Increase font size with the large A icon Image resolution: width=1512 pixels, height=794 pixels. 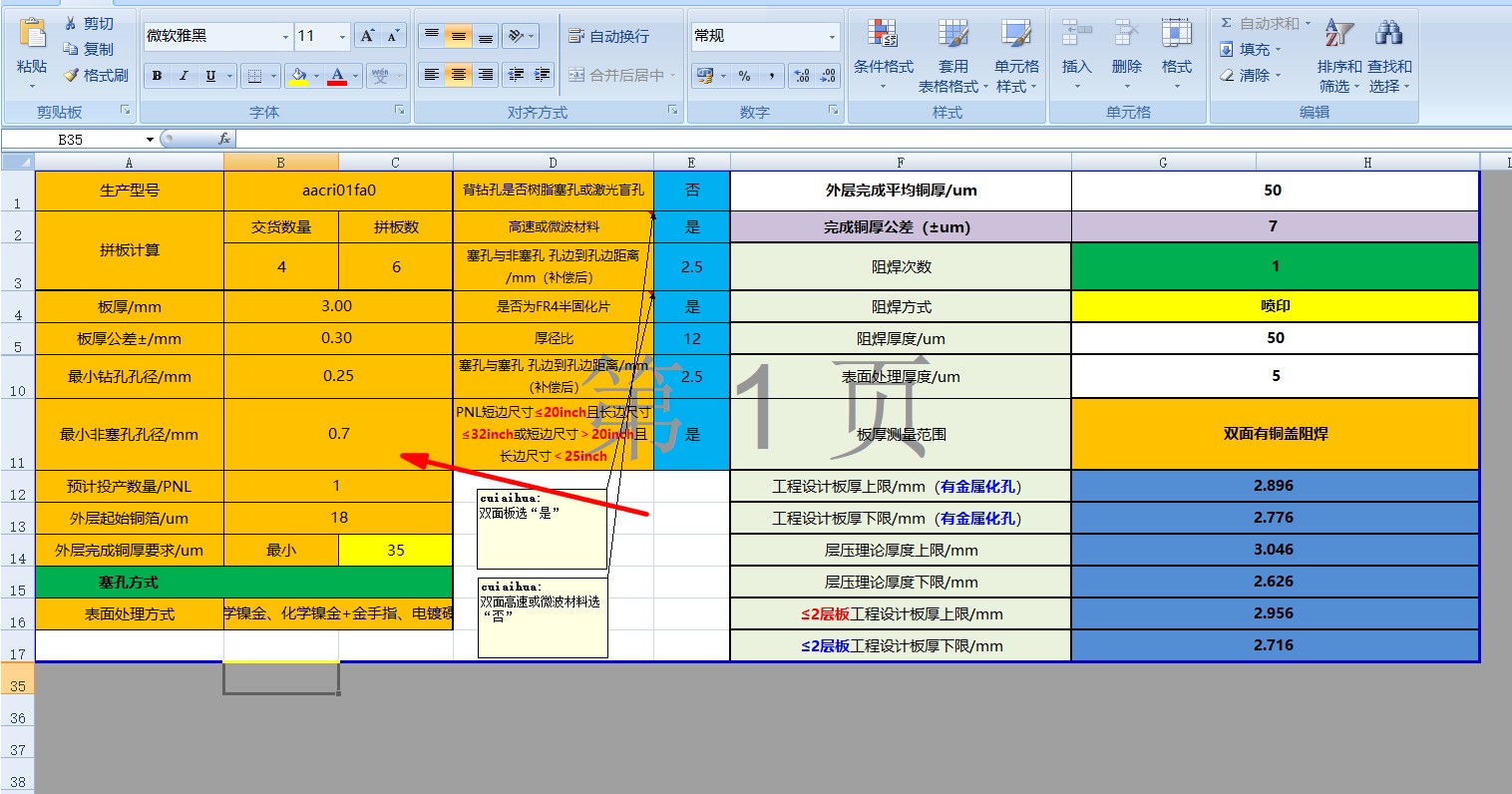coord(368,36)
